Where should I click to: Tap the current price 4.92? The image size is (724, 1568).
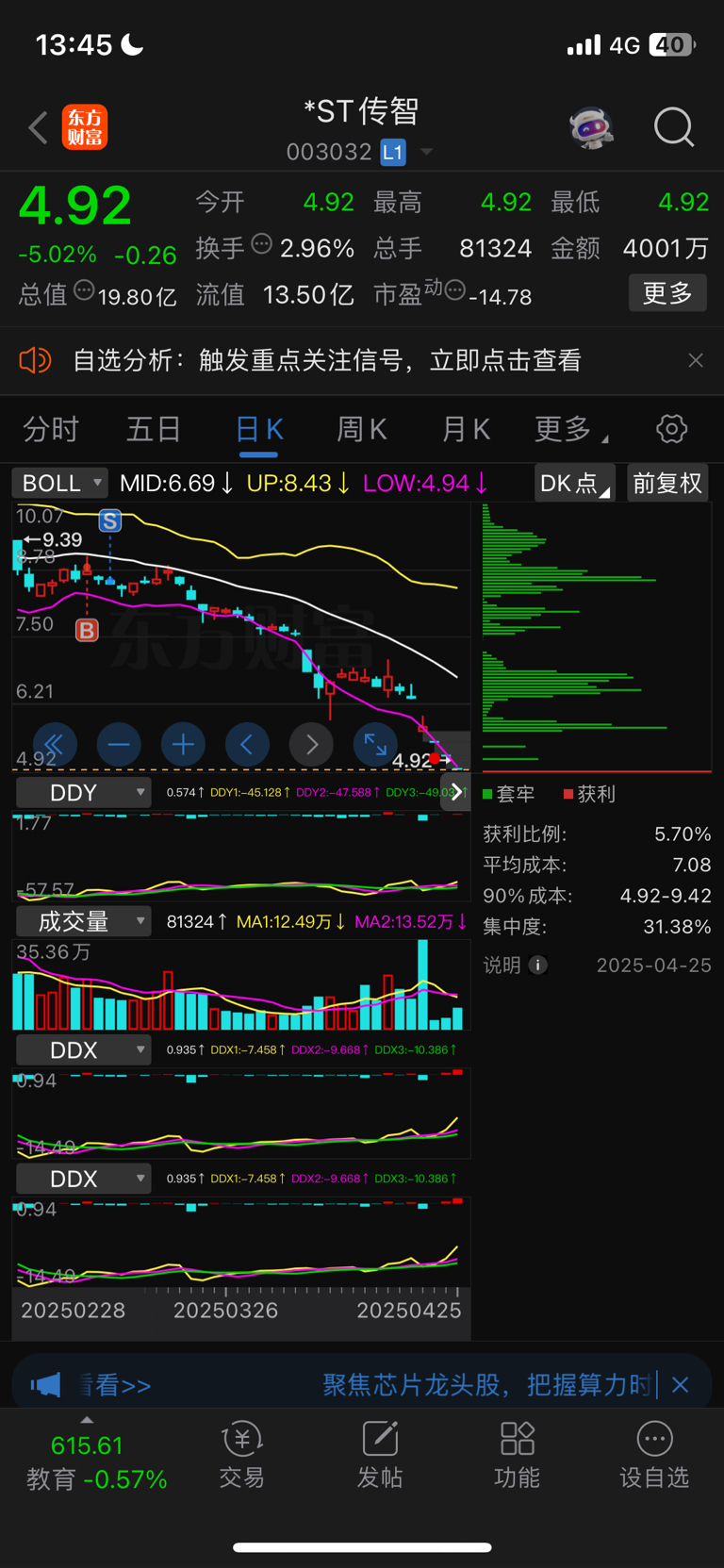75,206
